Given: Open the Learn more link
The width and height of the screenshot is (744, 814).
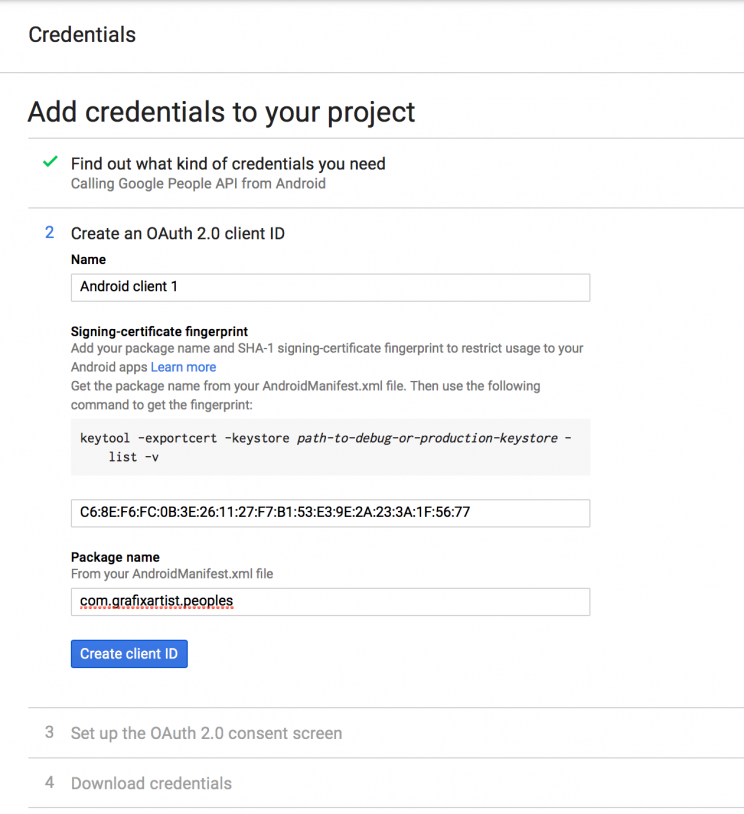Looking at the screenshot, I should 183,367.
